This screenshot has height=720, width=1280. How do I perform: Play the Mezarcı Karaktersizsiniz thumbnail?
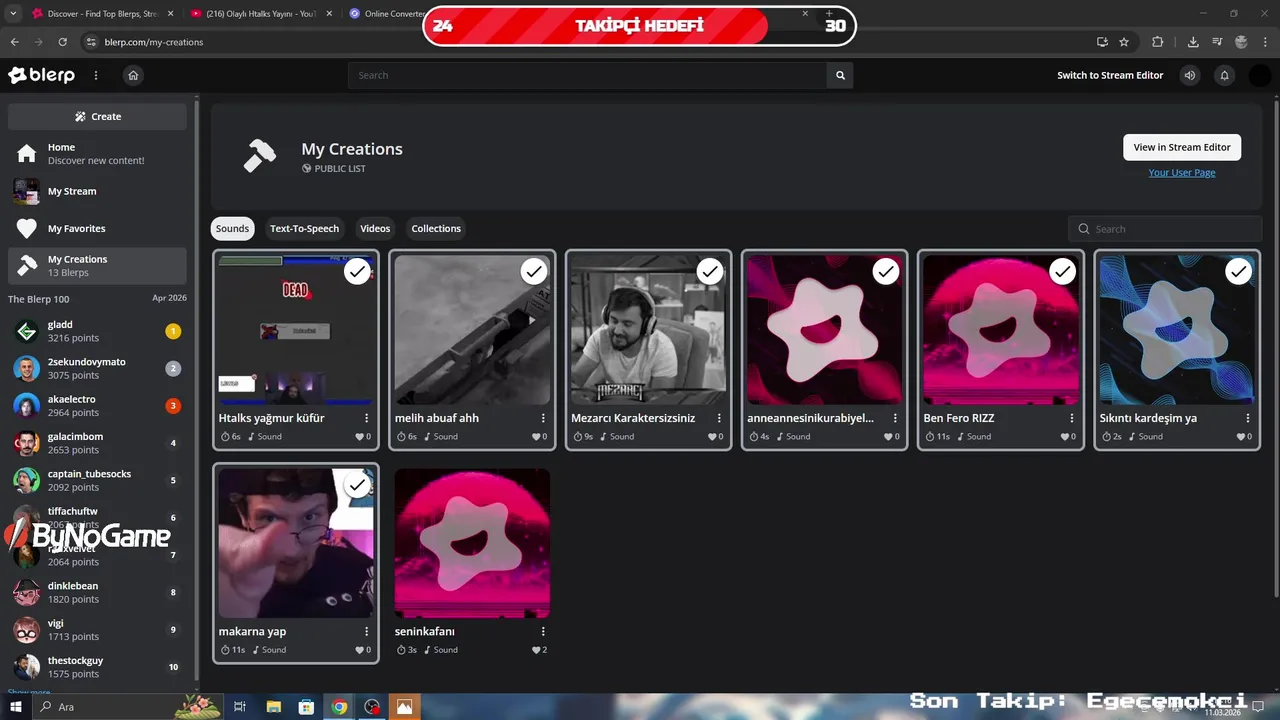coord(648,330)
